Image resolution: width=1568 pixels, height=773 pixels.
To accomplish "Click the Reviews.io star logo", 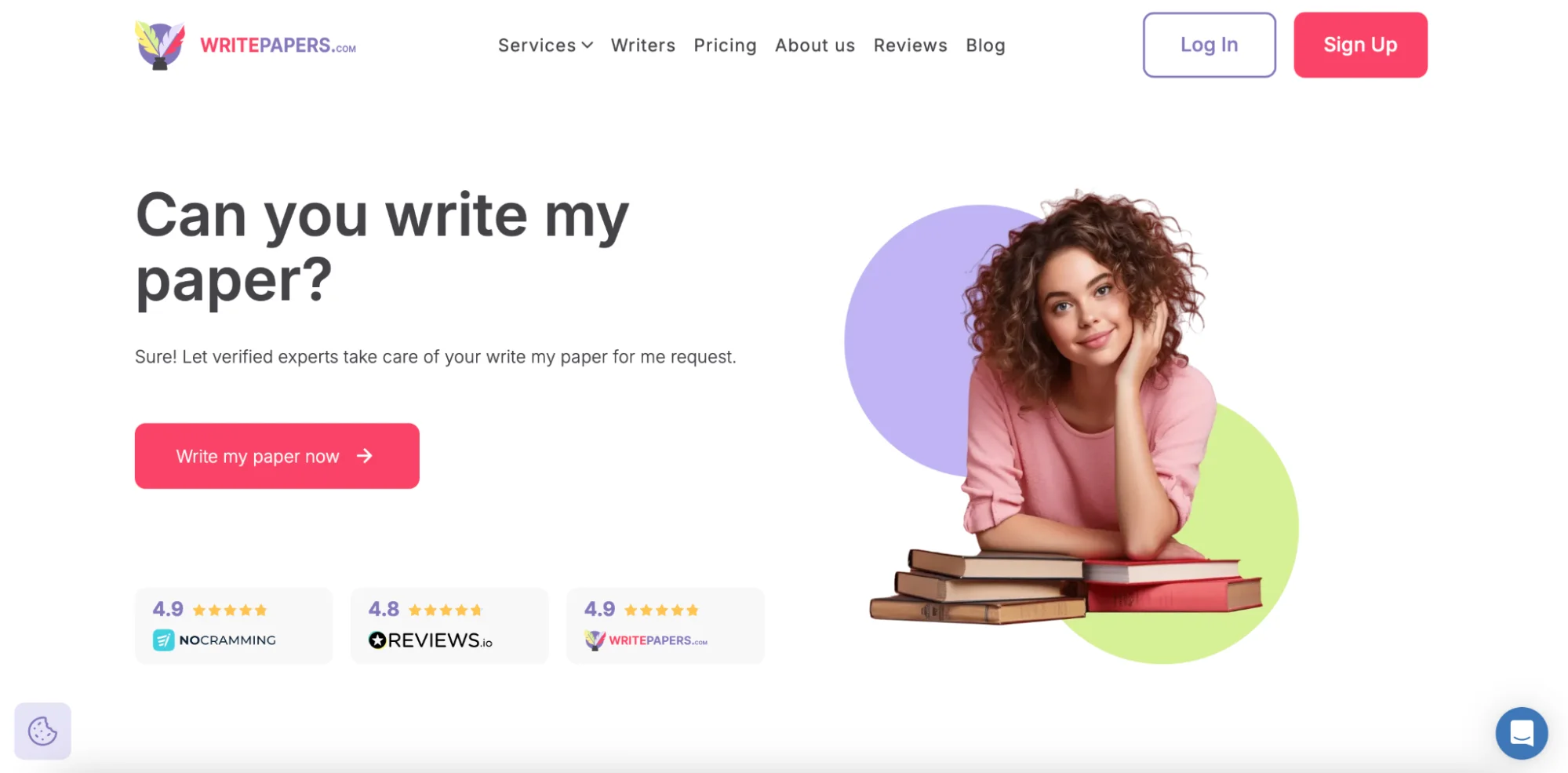I will (x=377, y=640).
